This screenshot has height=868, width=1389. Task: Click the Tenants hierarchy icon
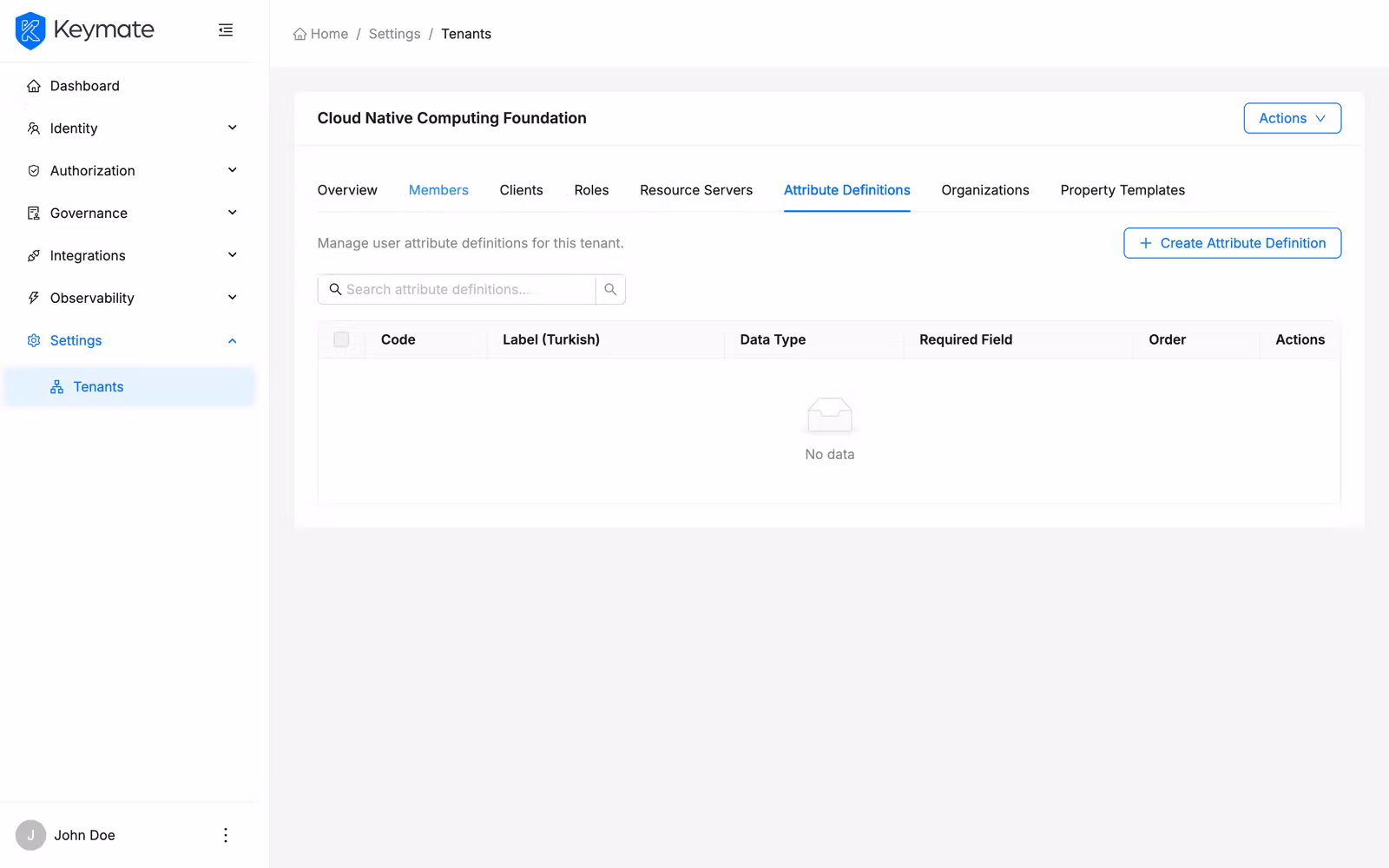pyautogui.click(x=56, y=386)
